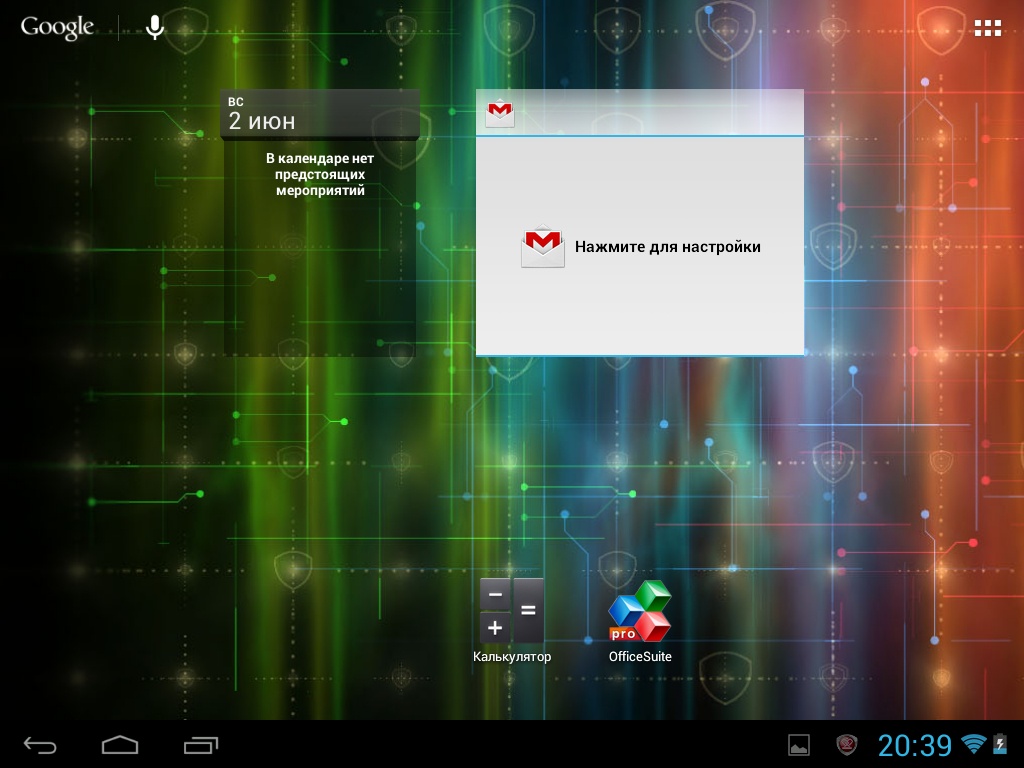Tap the 20:39 clock in status bar
1024x768 pixels.
click(914, 745)
